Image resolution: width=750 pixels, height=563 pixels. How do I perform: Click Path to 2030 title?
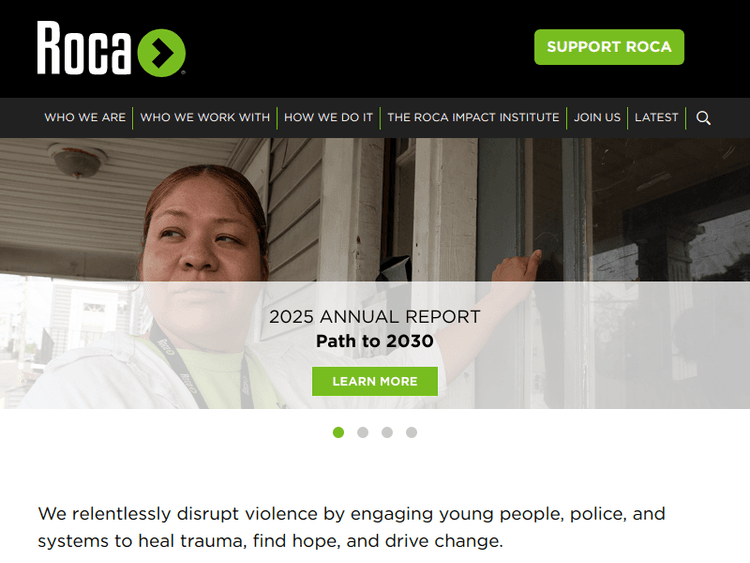tap(375, 341)
